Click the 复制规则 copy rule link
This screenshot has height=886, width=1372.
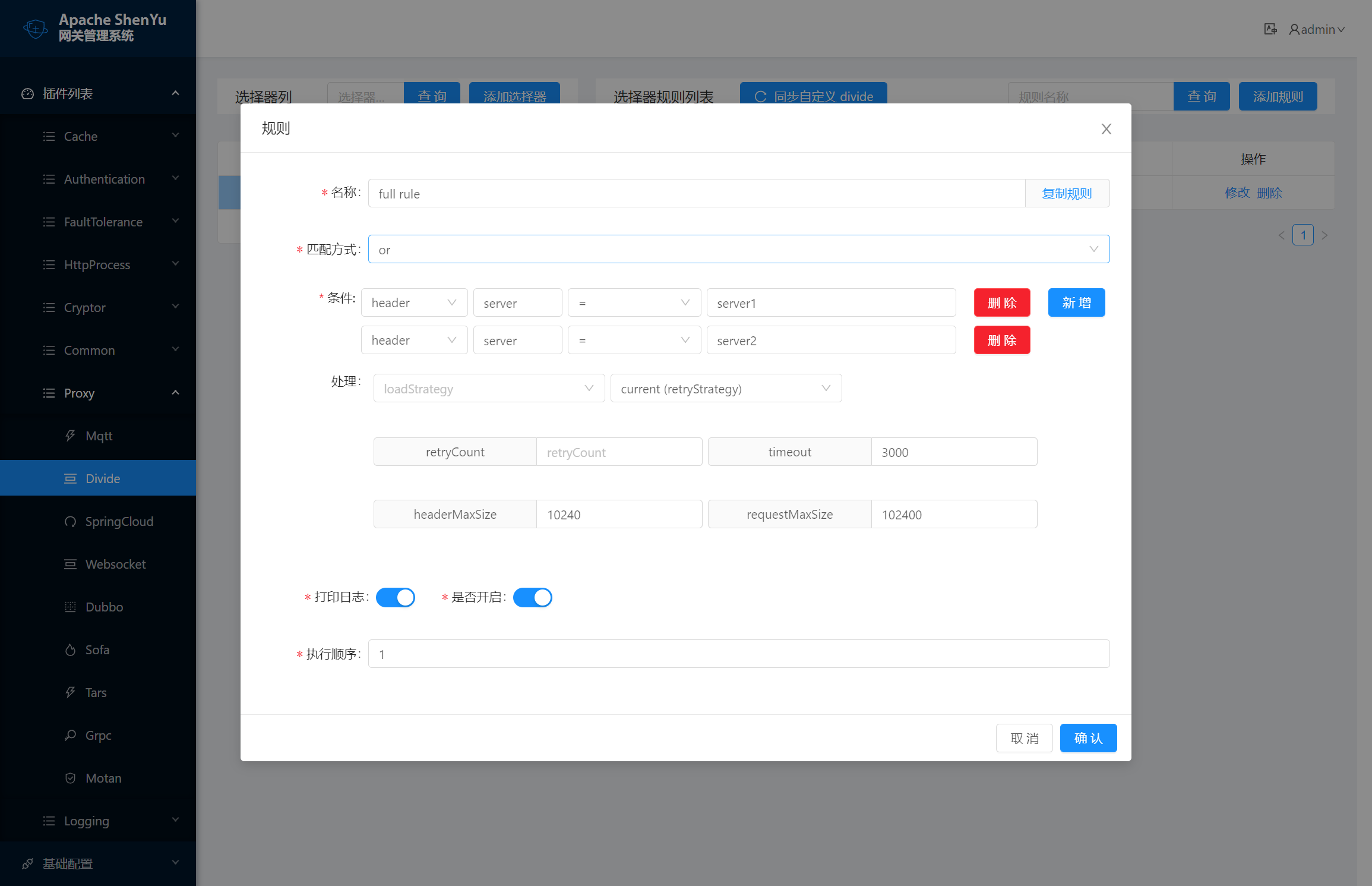click(1067, 193)
